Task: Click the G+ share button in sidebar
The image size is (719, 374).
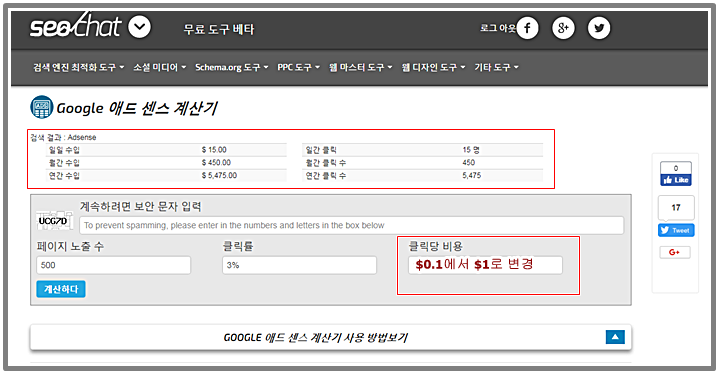Action: 675,252
